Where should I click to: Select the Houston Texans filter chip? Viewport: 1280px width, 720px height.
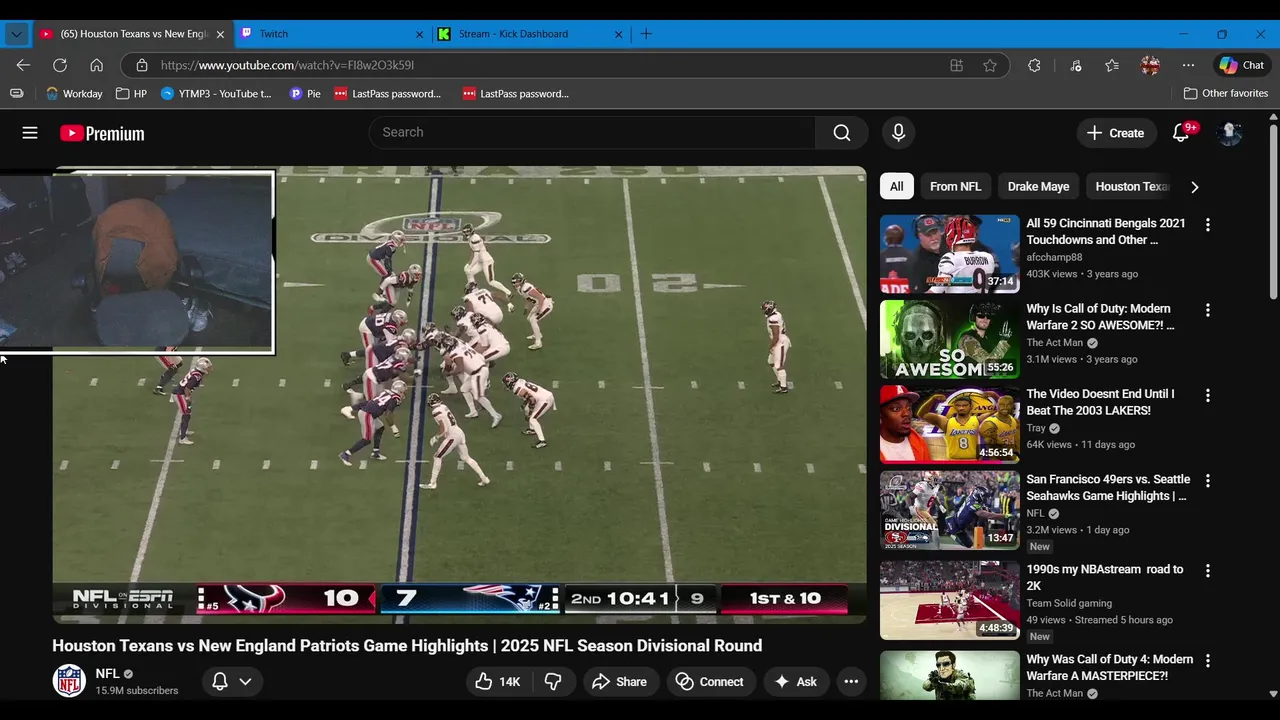1130,186
